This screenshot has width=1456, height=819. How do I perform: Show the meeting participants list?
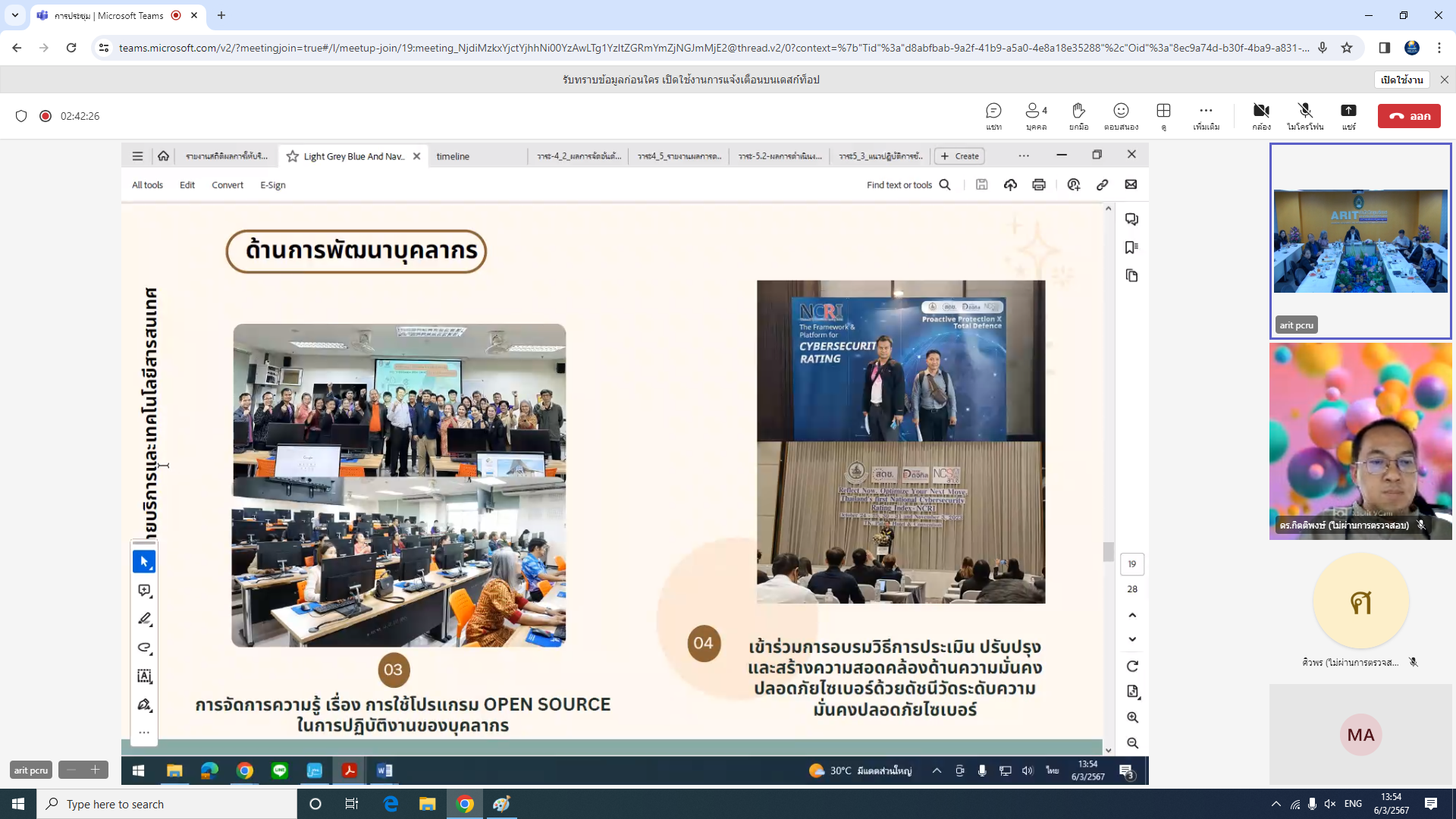pos(1036,116)
